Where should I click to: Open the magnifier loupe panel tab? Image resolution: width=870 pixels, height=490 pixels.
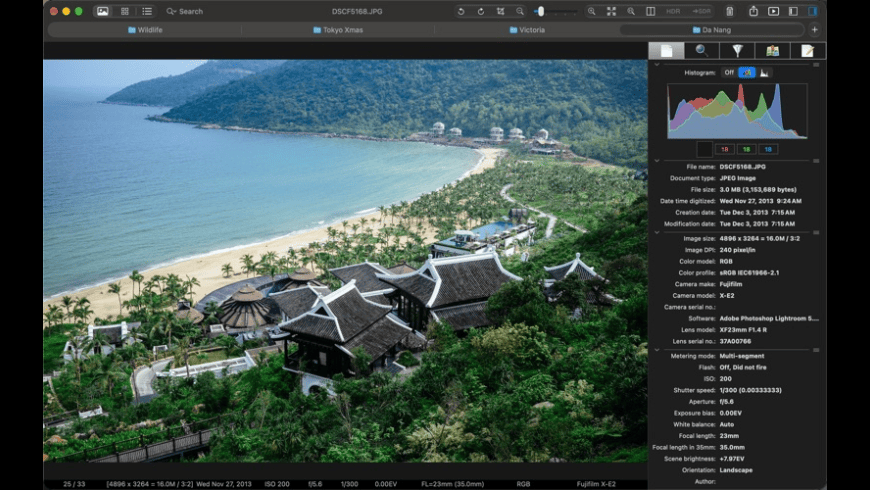pyautogui.click(x=701, y=51)
